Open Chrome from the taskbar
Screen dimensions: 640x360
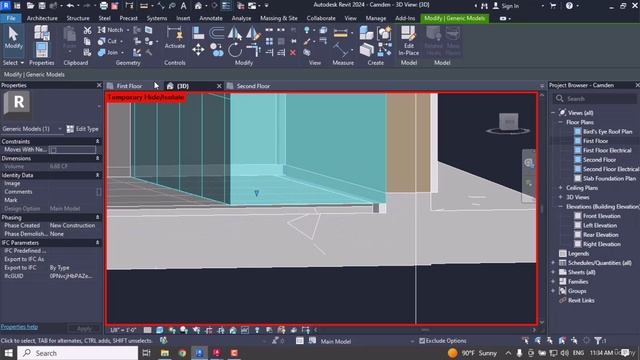(182, 353)
